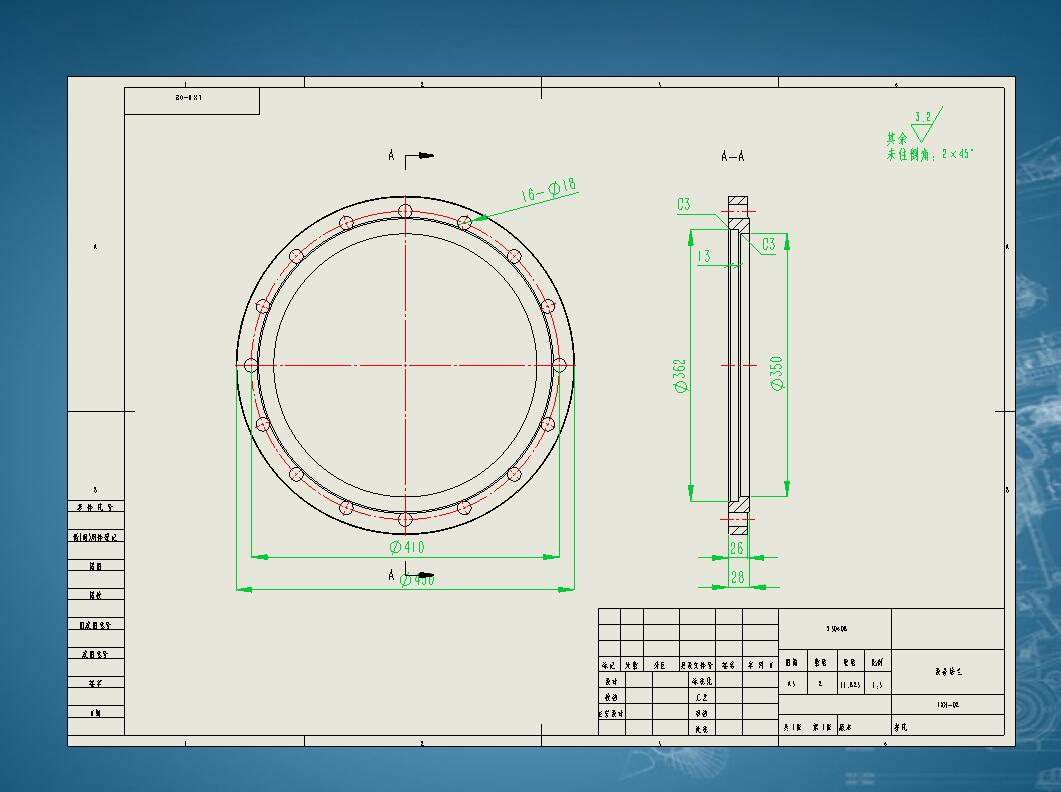The height and width of the screenshot is (792, 1061).
Task: Click the flange center crosshair marker
Action: (x=405, y=366)
